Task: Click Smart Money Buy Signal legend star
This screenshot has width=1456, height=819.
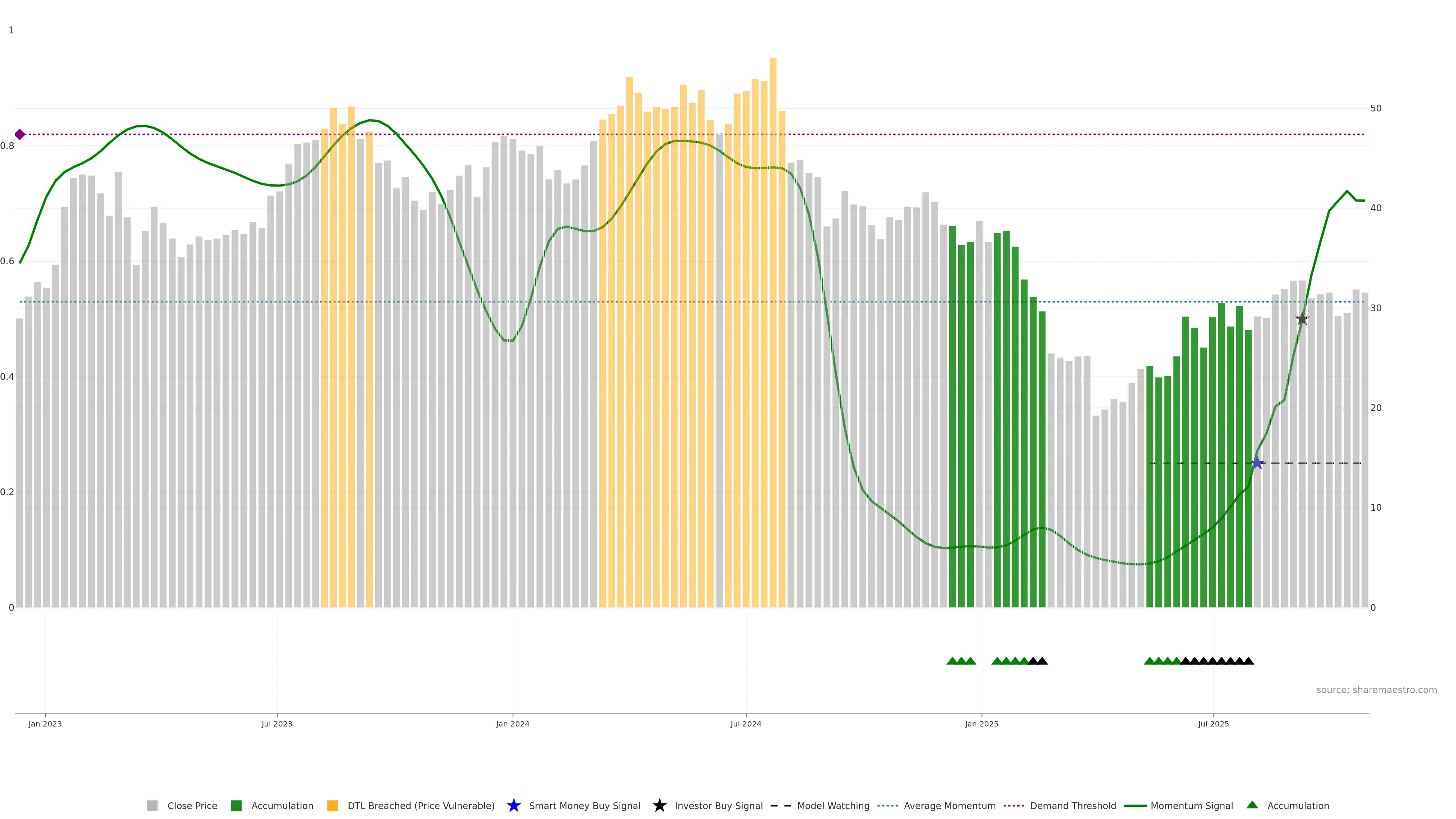Action: coord(514,806)
